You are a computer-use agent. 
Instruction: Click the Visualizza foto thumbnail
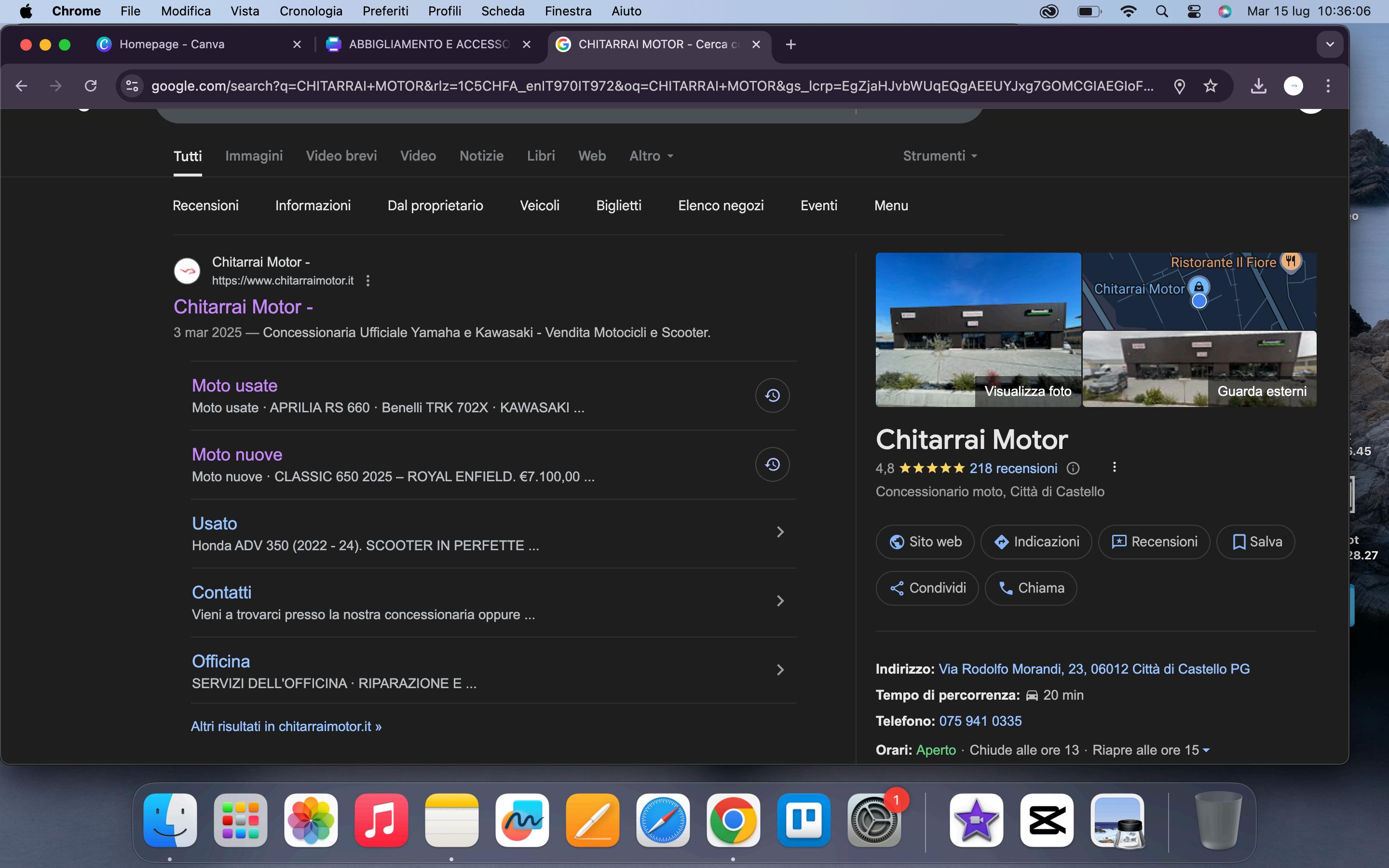tap(978, 330)
